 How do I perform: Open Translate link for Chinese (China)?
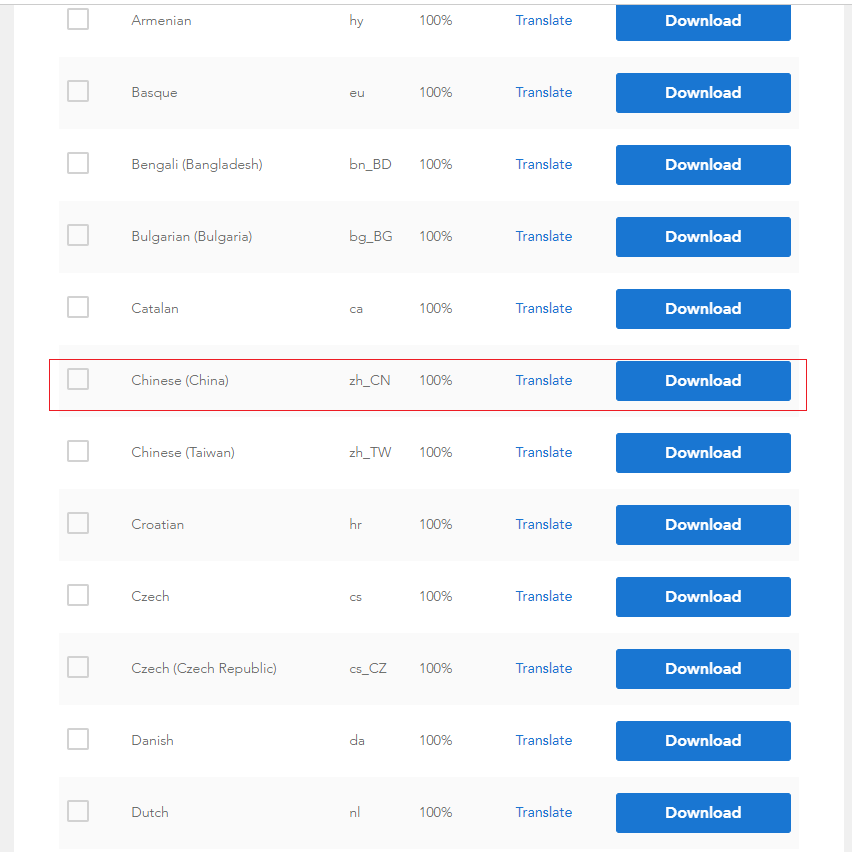point(543,380)
